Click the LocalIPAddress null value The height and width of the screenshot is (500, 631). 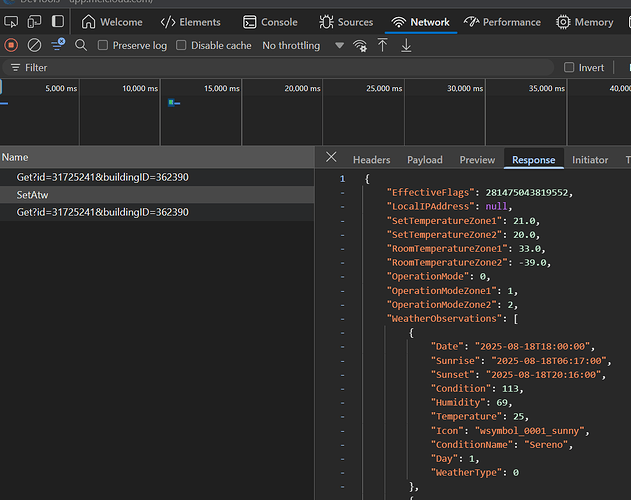pyautogui.click(x=496, y=207)
